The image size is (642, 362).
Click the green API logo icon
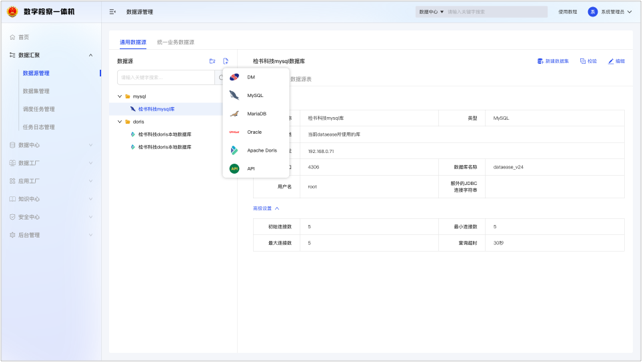pos(234,169)
